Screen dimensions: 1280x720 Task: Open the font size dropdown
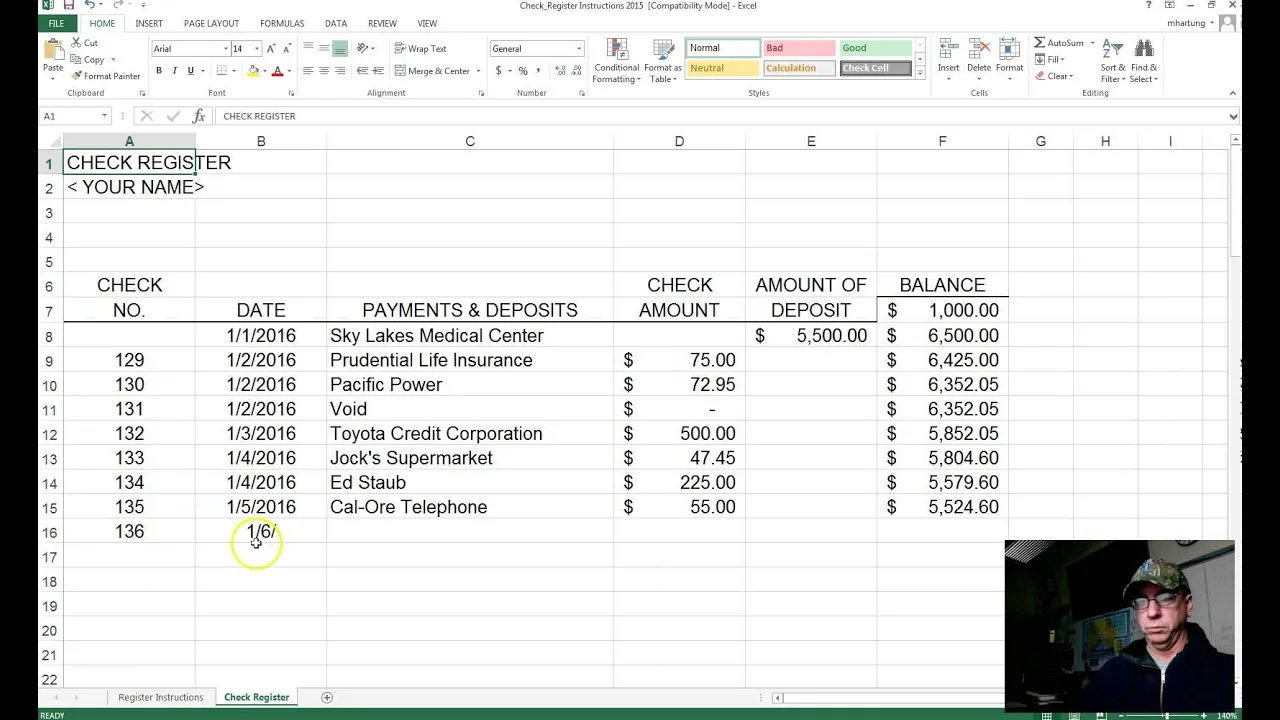coord(256,48)
